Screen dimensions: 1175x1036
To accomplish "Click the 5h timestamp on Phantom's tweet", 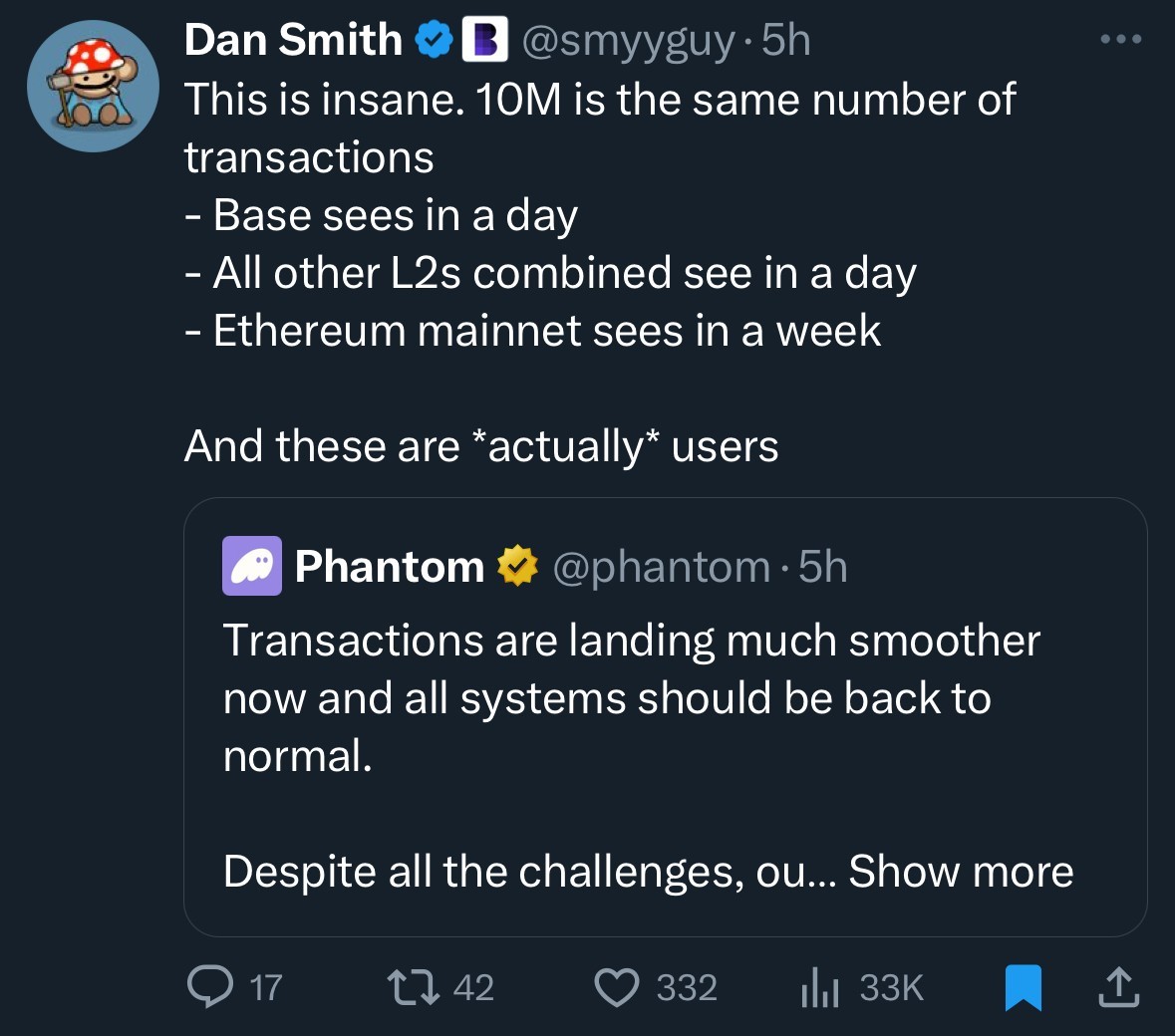I will (x=823, y=566).
